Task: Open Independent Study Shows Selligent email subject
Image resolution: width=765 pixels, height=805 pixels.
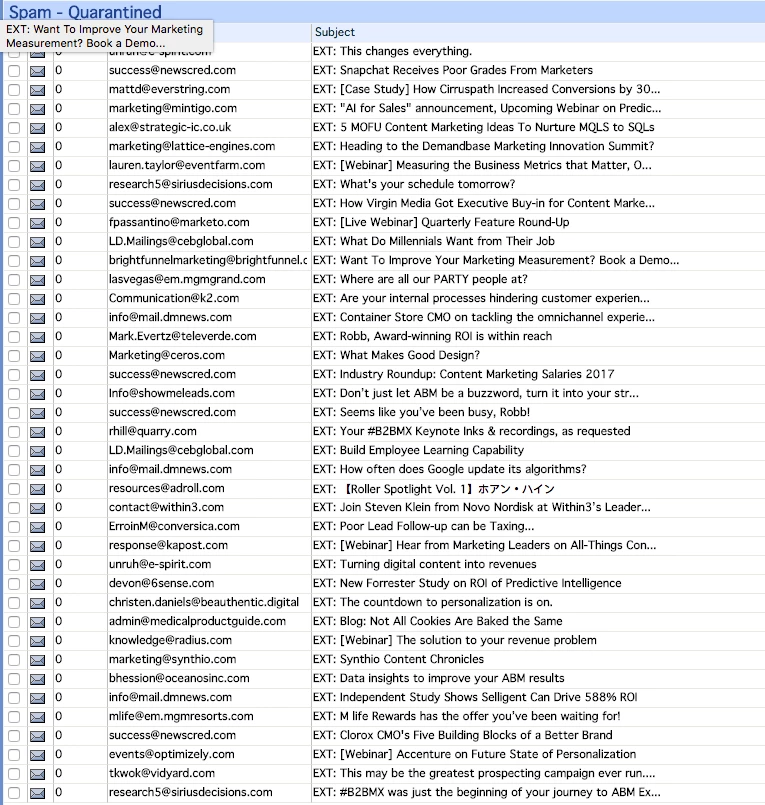Action: 475,697
